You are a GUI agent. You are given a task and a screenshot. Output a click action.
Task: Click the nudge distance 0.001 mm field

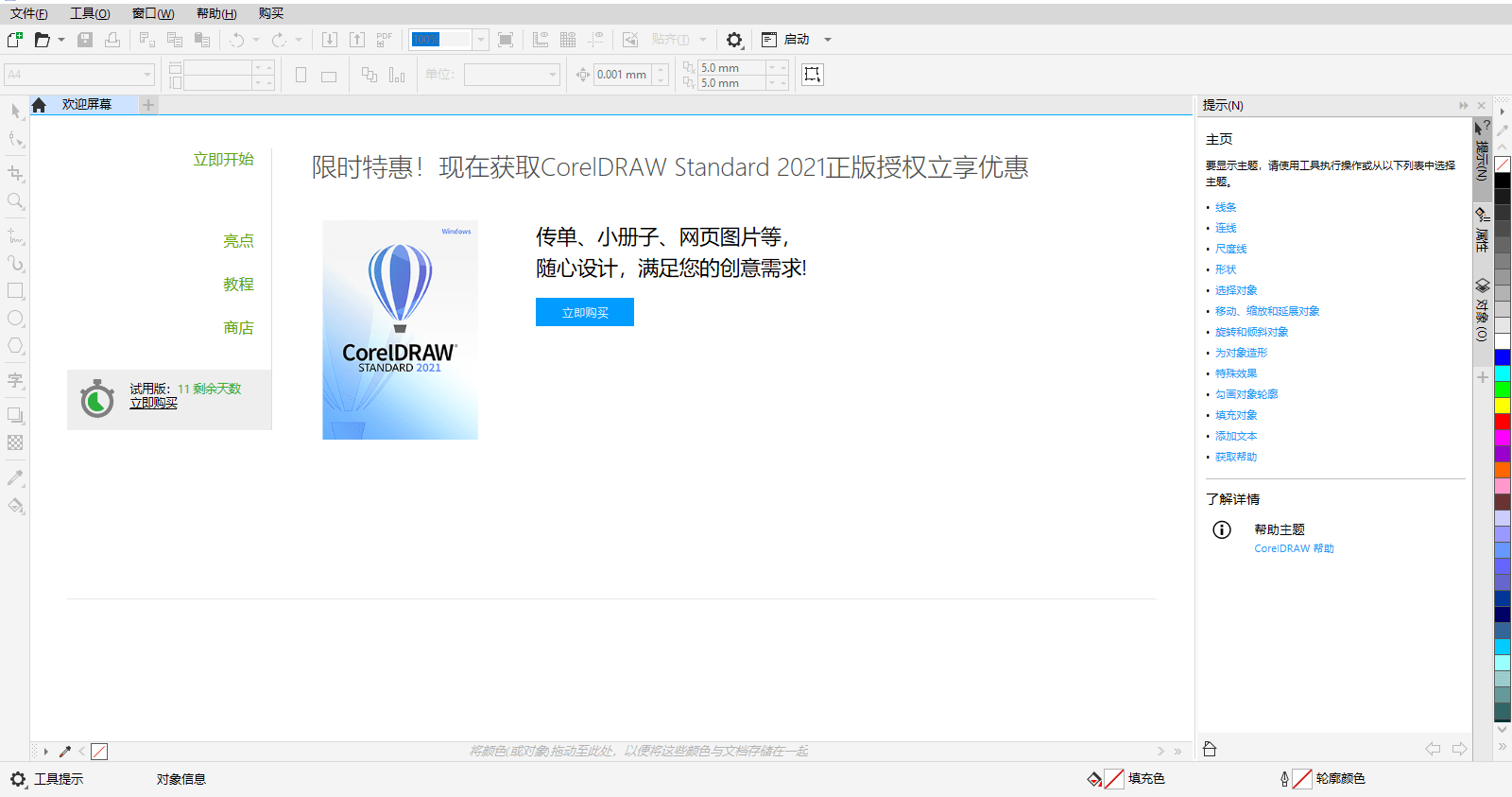point(623,75)
